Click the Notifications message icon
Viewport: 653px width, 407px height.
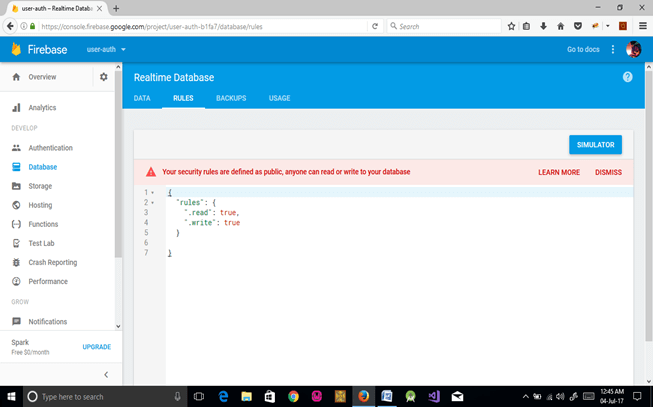[16, 321]
